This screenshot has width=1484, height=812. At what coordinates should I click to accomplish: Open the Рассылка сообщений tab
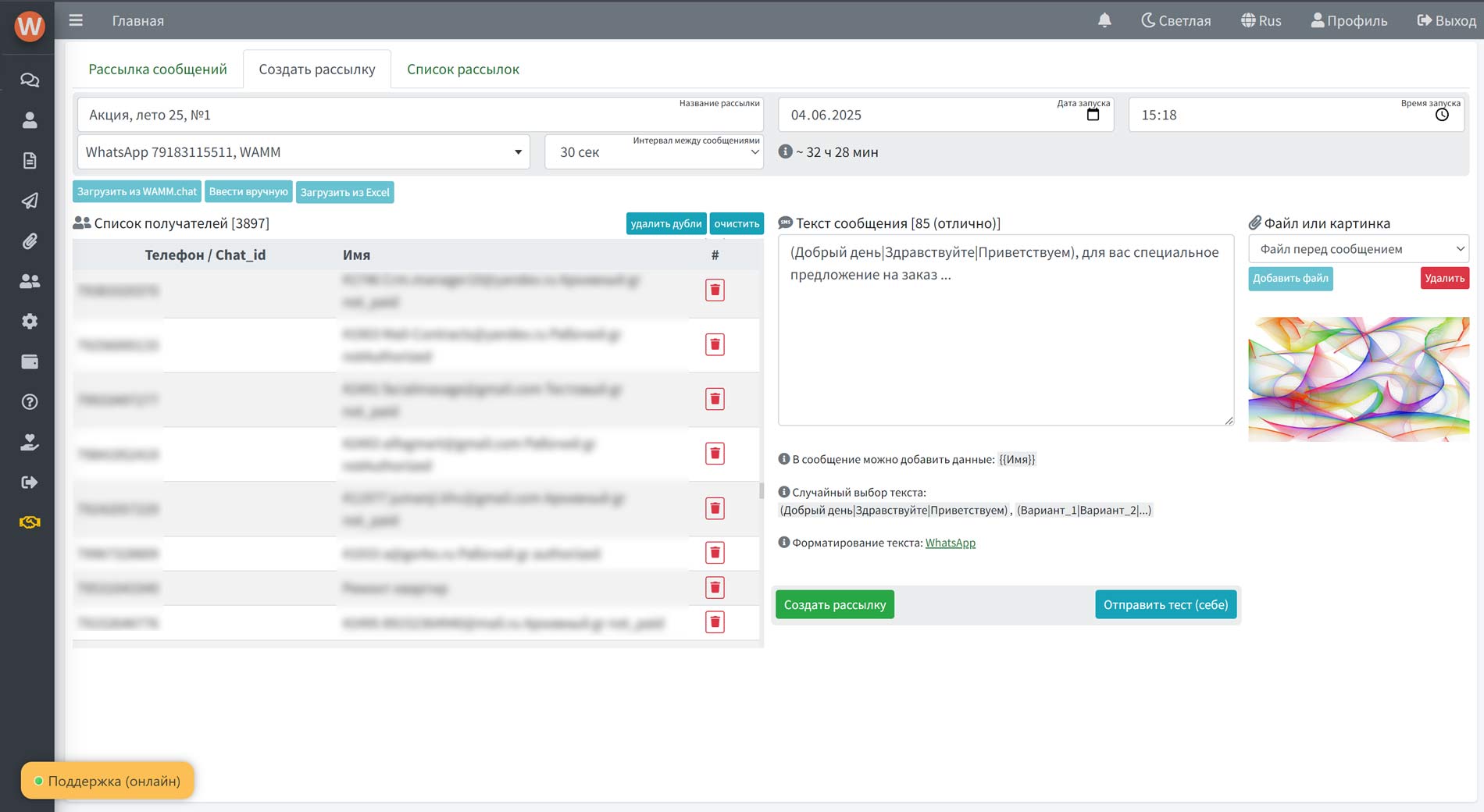[x=158, y=69]
